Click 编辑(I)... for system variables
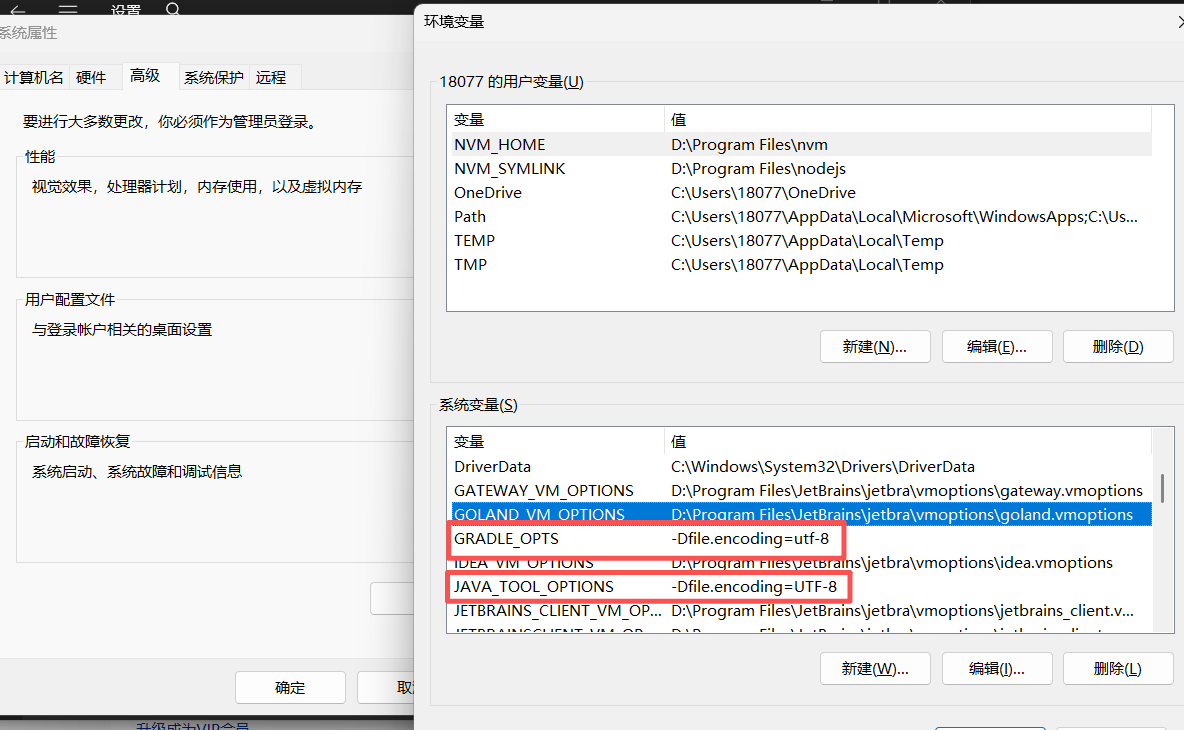The width and height of the screenshot is (1184, 730). (997, 668)
